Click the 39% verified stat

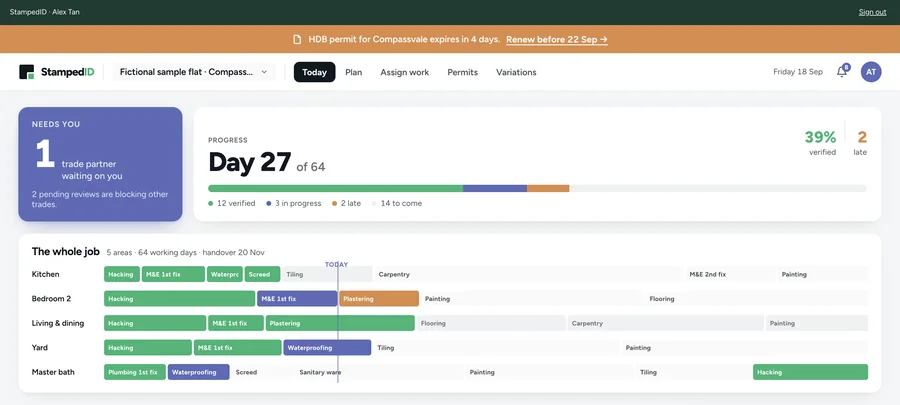pos(821,142)
